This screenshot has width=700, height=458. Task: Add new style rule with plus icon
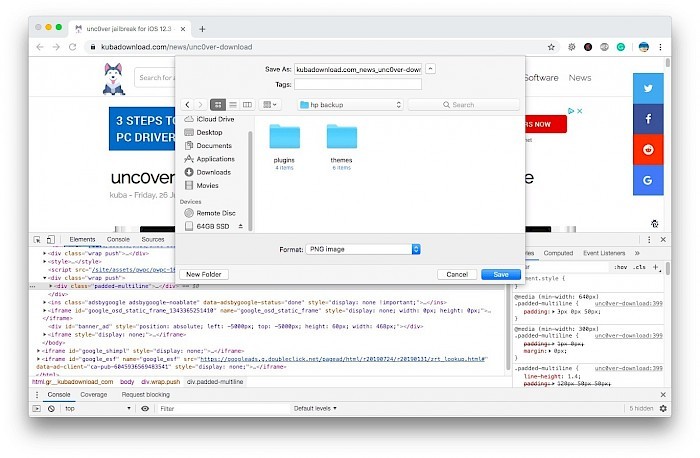click(x=656, y=267)
